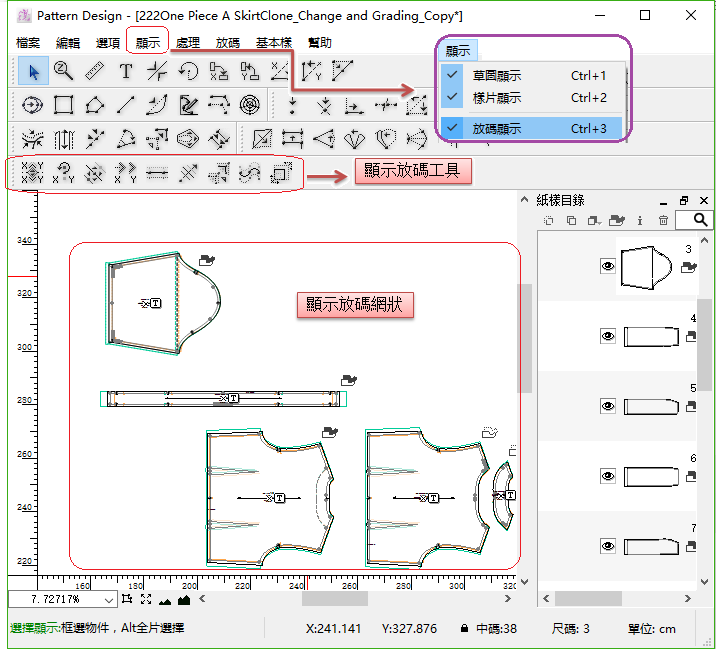Image resolution: width=722 pixels, height=660 pixels.
Task: Open the 檔案 menu
Action: point(28,43)
